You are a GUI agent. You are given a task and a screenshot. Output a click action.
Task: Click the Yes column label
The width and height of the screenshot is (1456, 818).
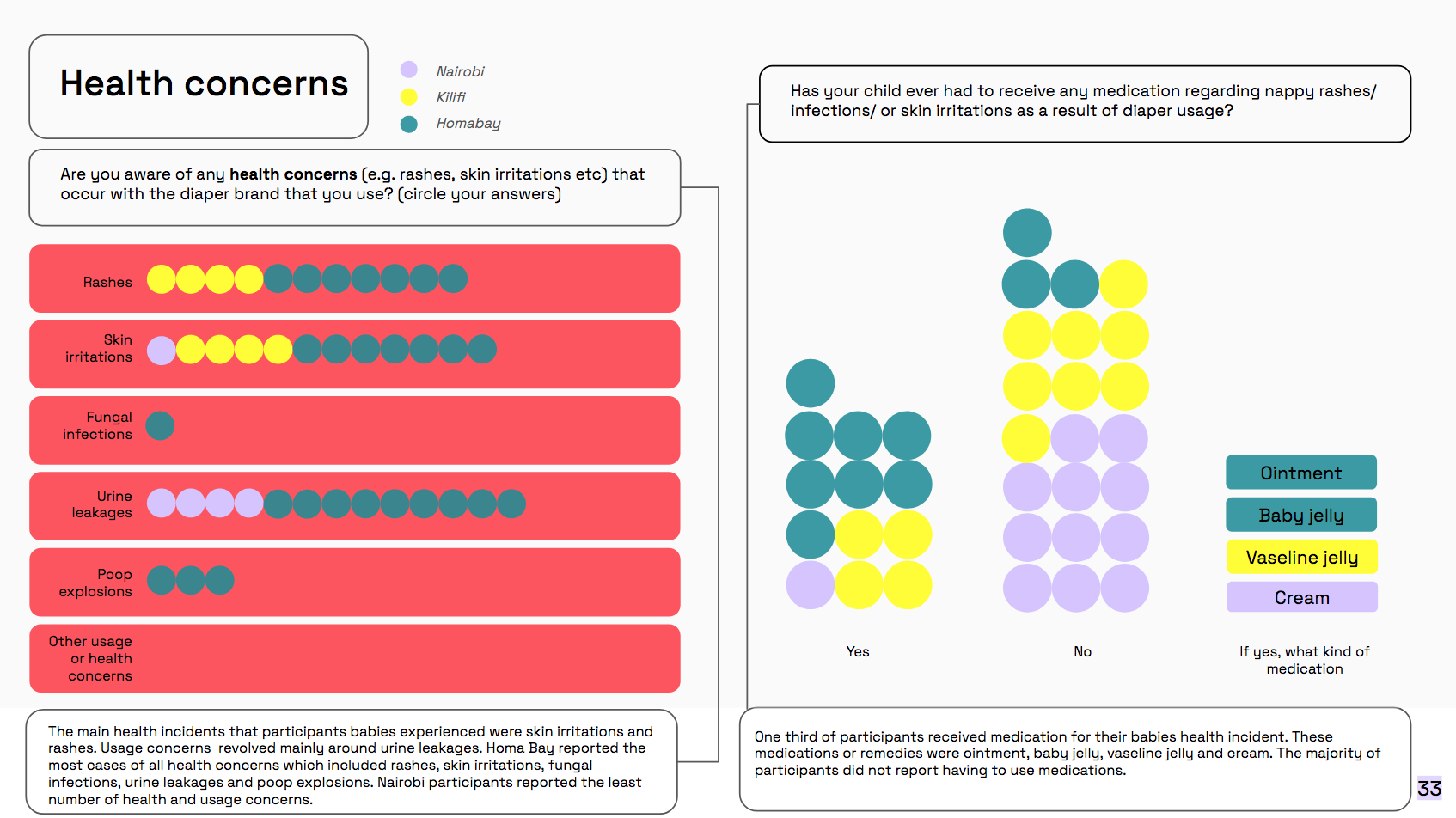858,651
